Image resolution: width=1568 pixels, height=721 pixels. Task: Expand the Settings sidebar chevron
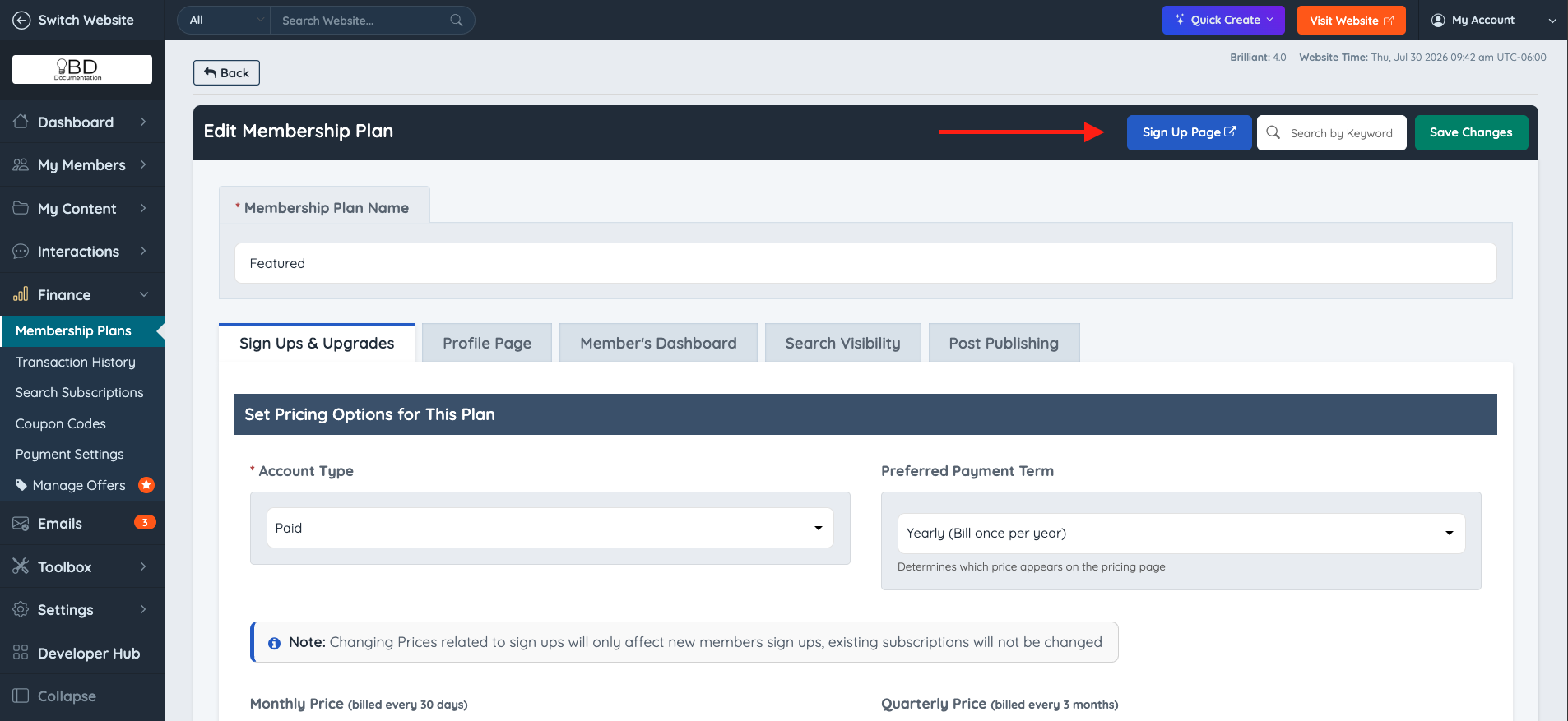pyautogui.click(x=143, y=609)
